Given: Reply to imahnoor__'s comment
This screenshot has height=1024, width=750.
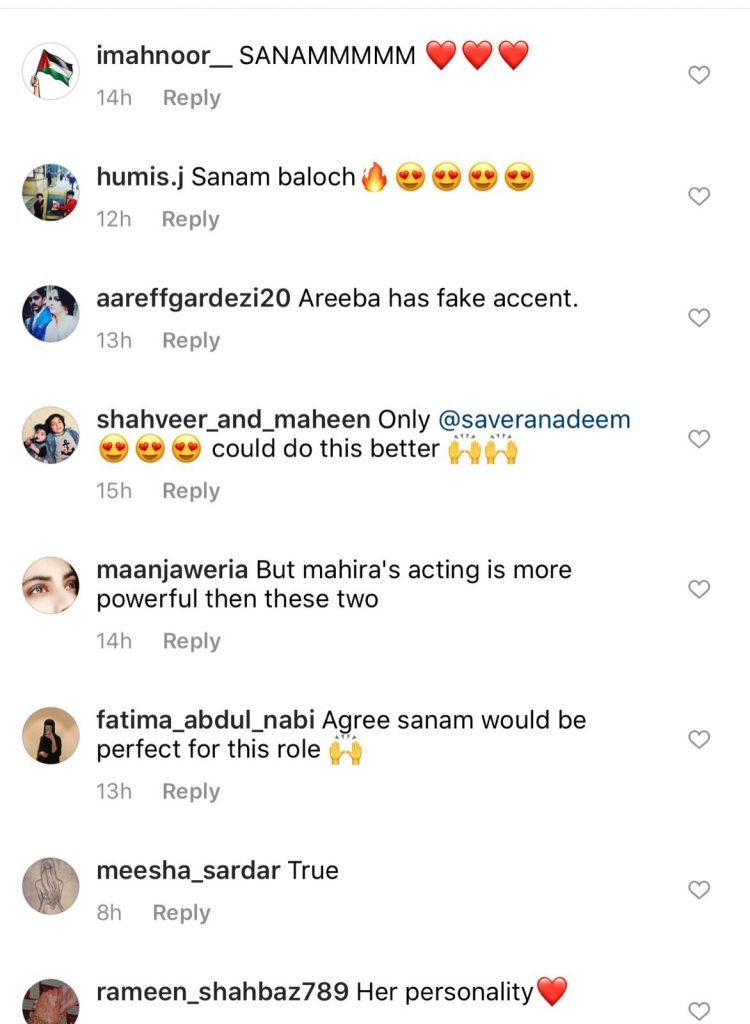Looking at the screenshot, I should [x=191, y=98].
